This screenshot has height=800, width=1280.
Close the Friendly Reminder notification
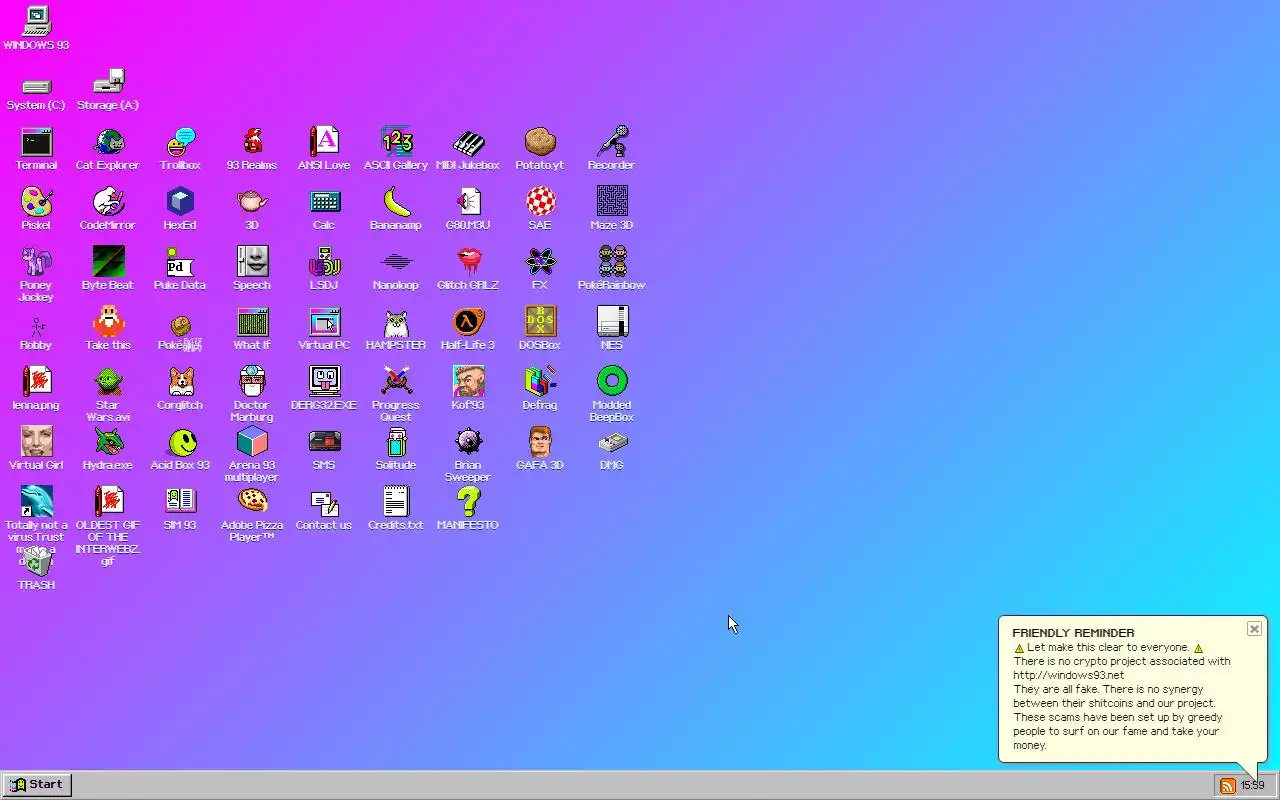pos(1254,629)
